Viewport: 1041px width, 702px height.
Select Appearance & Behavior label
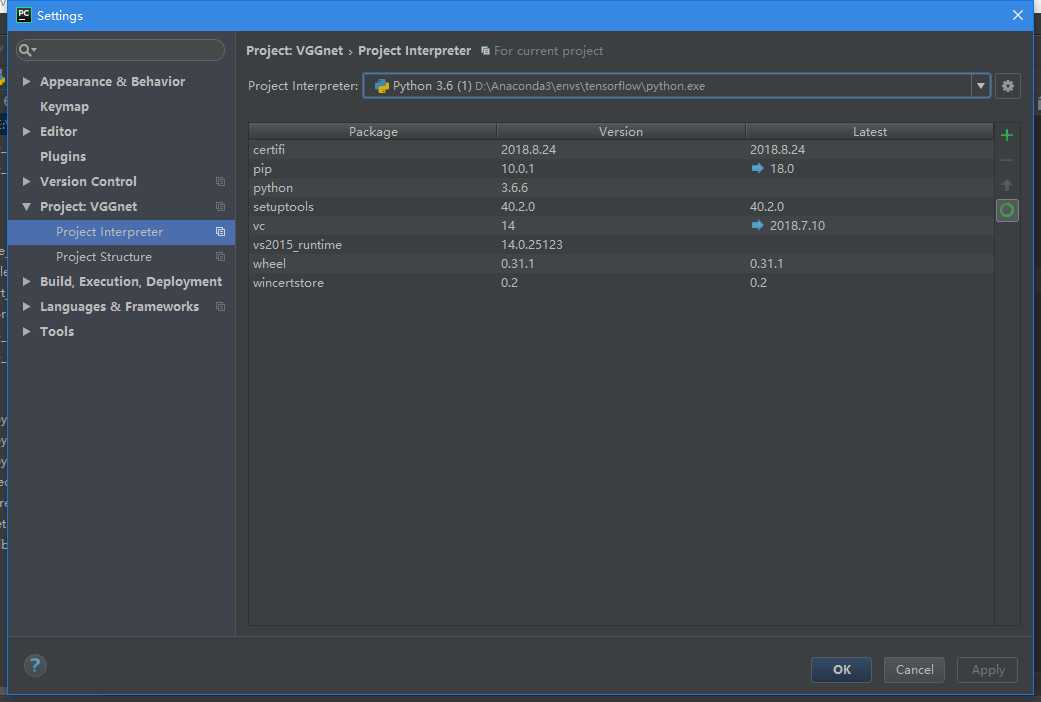click(113, 81)
